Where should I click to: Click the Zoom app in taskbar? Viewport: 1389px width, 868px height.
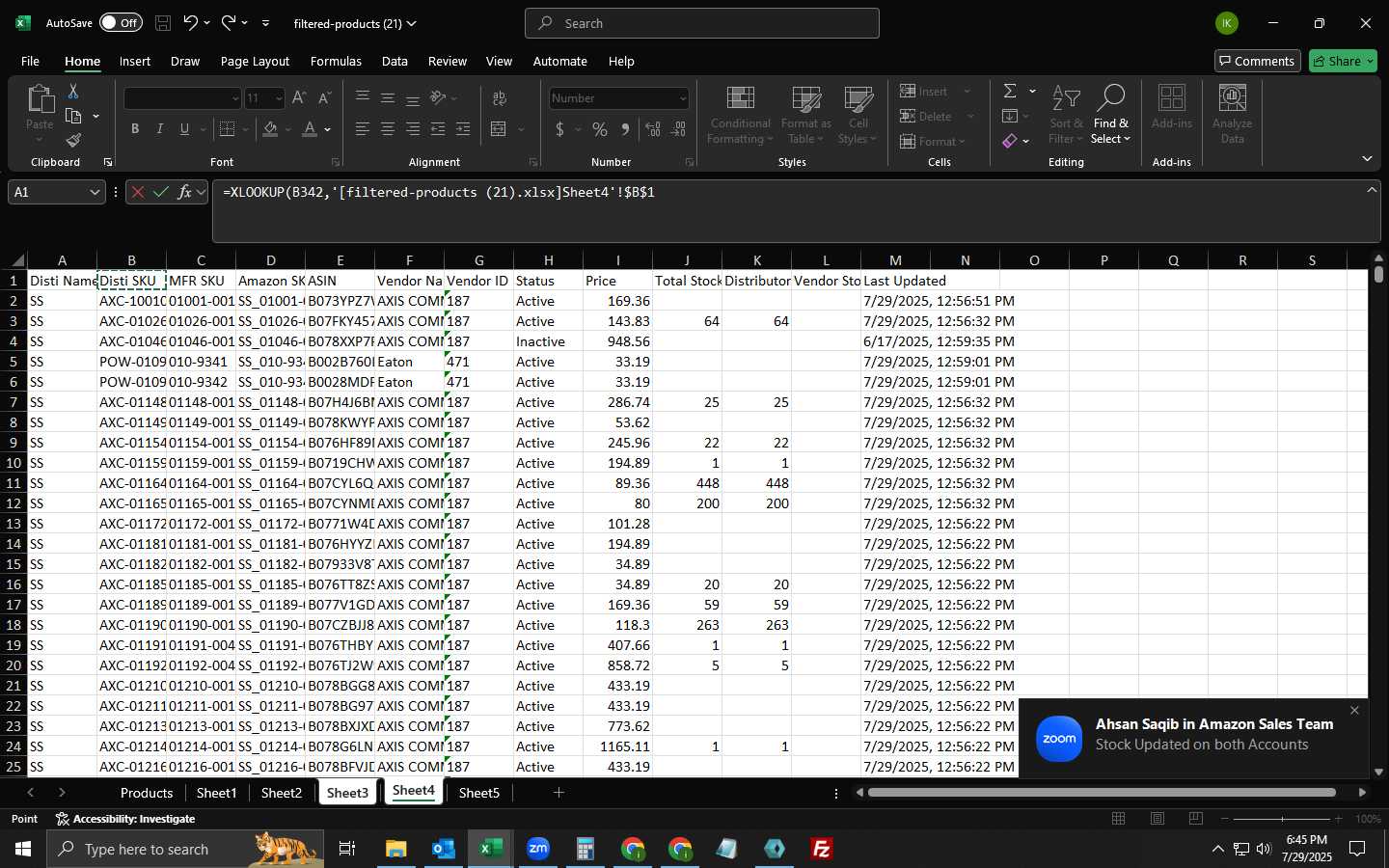pyautogui.click(x=538, y=849)
